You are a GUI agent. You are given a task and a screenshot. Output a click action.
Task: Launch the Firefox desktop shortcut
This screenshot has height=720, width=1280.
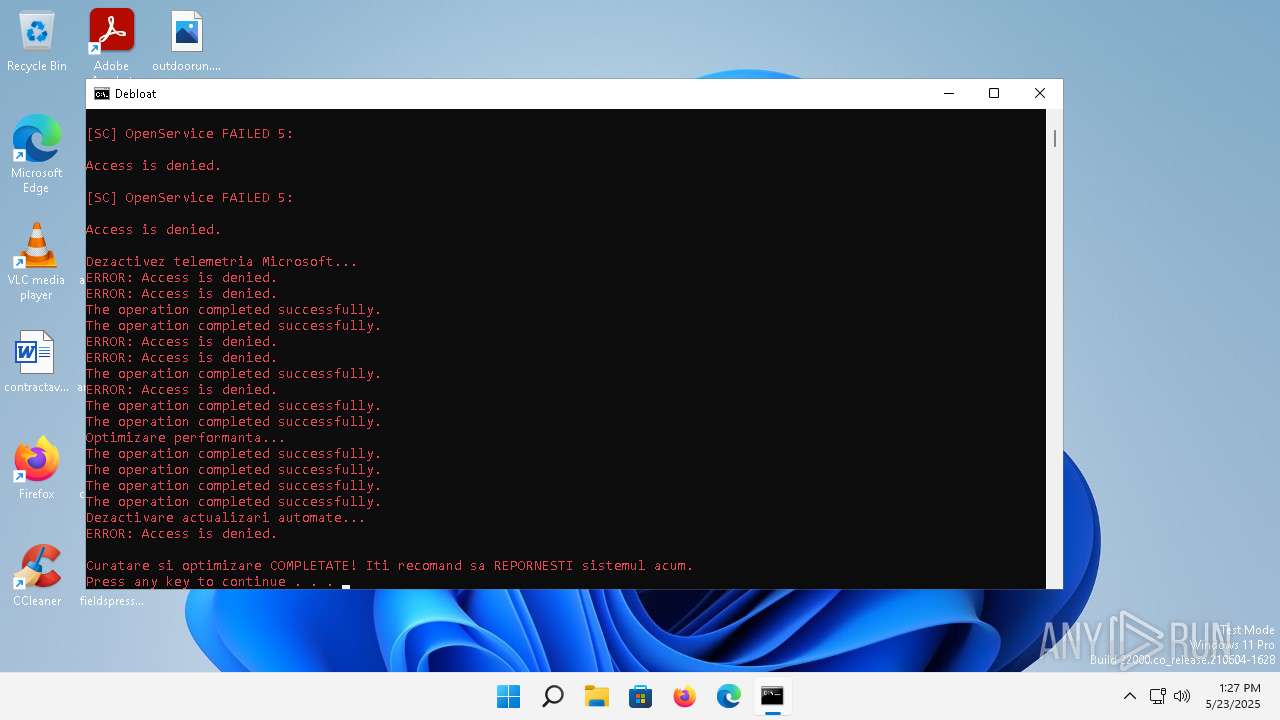point(36,468)
